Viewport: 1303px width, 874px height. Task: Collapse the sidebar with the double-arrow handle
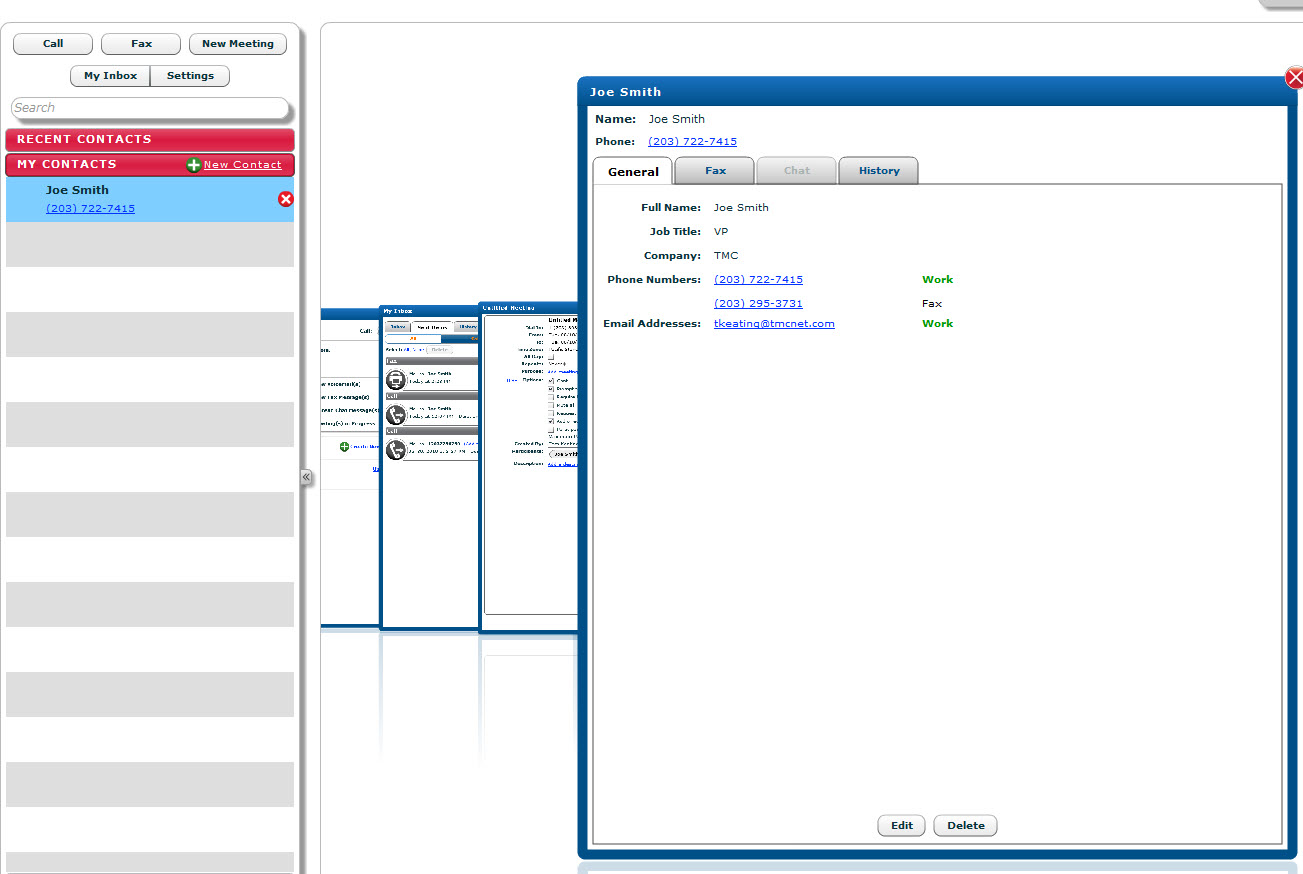[306, 478]
